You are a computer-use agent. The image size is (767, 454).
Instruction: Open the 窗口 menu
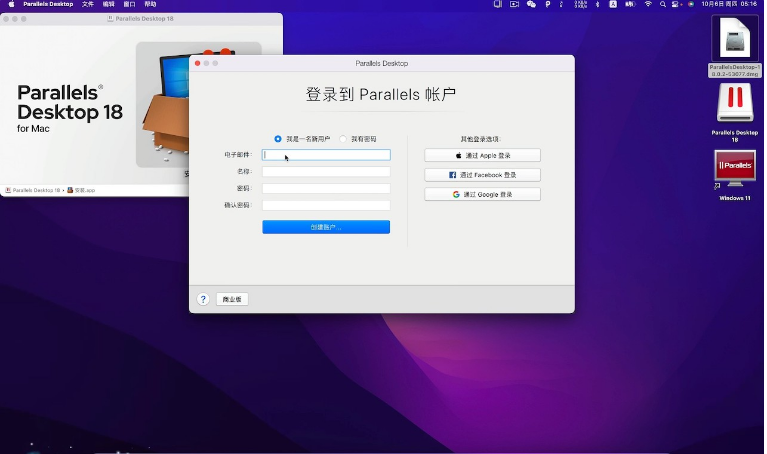coord(129,4)
